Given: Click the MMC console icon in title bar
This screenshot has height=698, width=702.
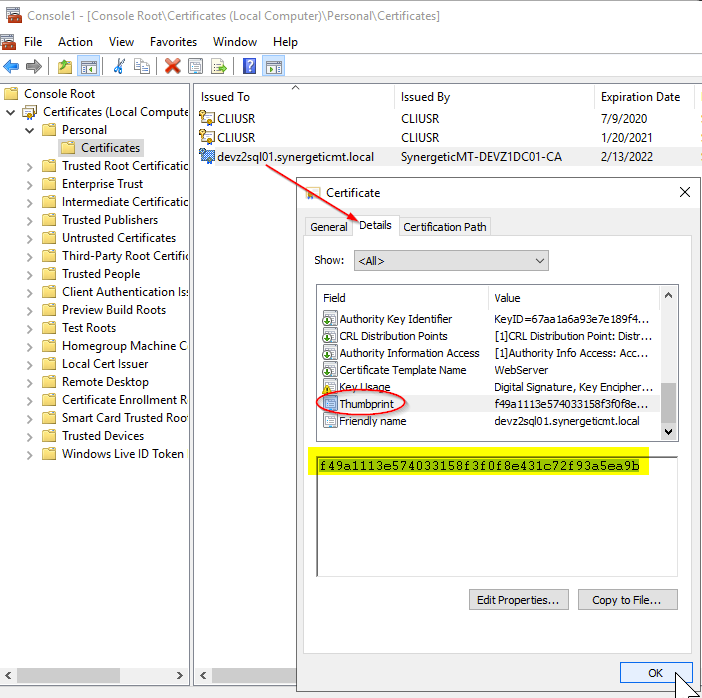Looking at the screenshot, I should [13, 15].
